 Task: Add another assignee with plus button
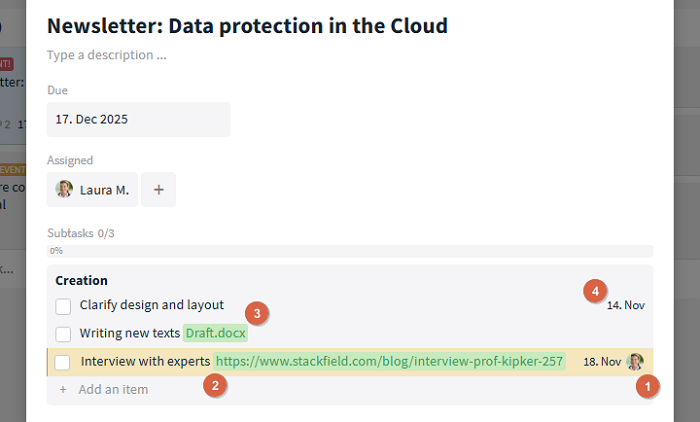click(158, 189)
